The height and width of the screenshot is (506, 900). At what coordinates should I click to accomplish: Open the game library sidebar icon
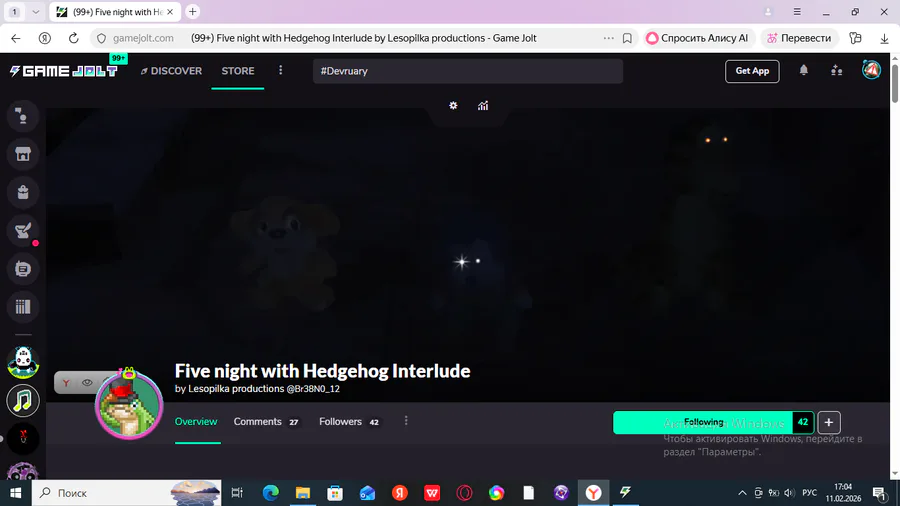tap(23, 268)
